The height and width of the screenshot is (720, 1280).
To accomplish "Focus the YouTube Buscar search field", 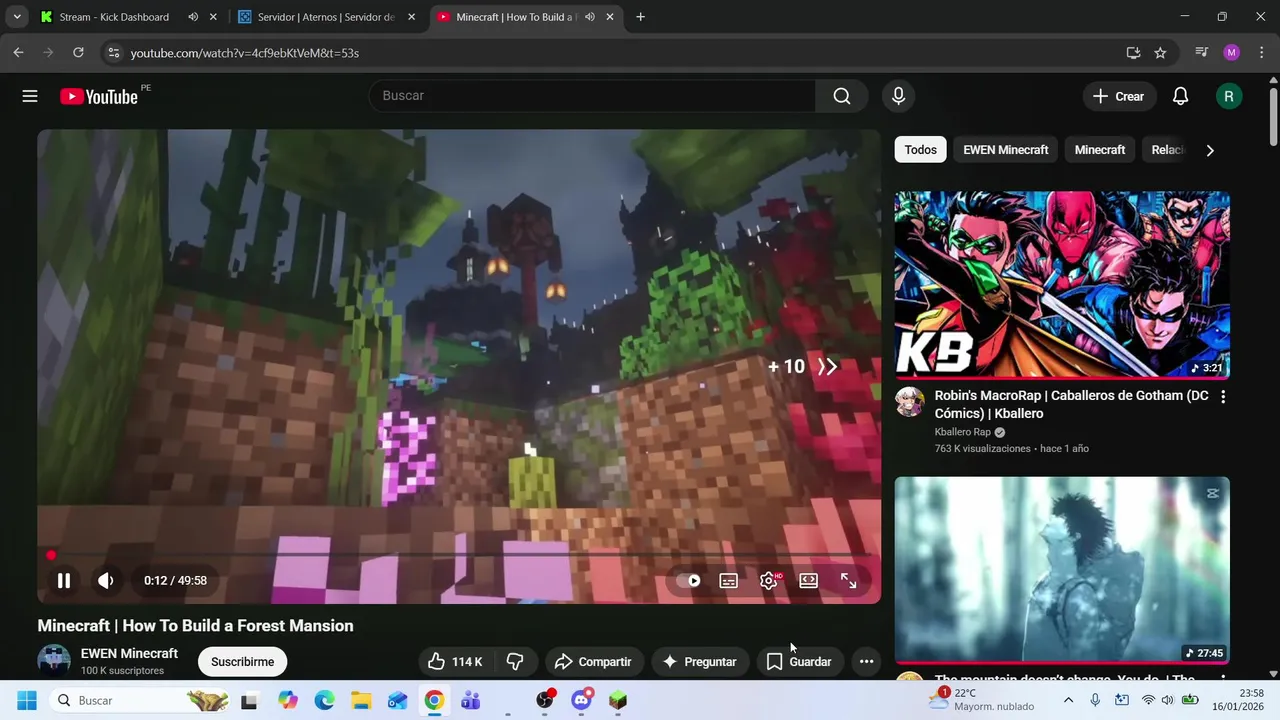I will (592, 96).
